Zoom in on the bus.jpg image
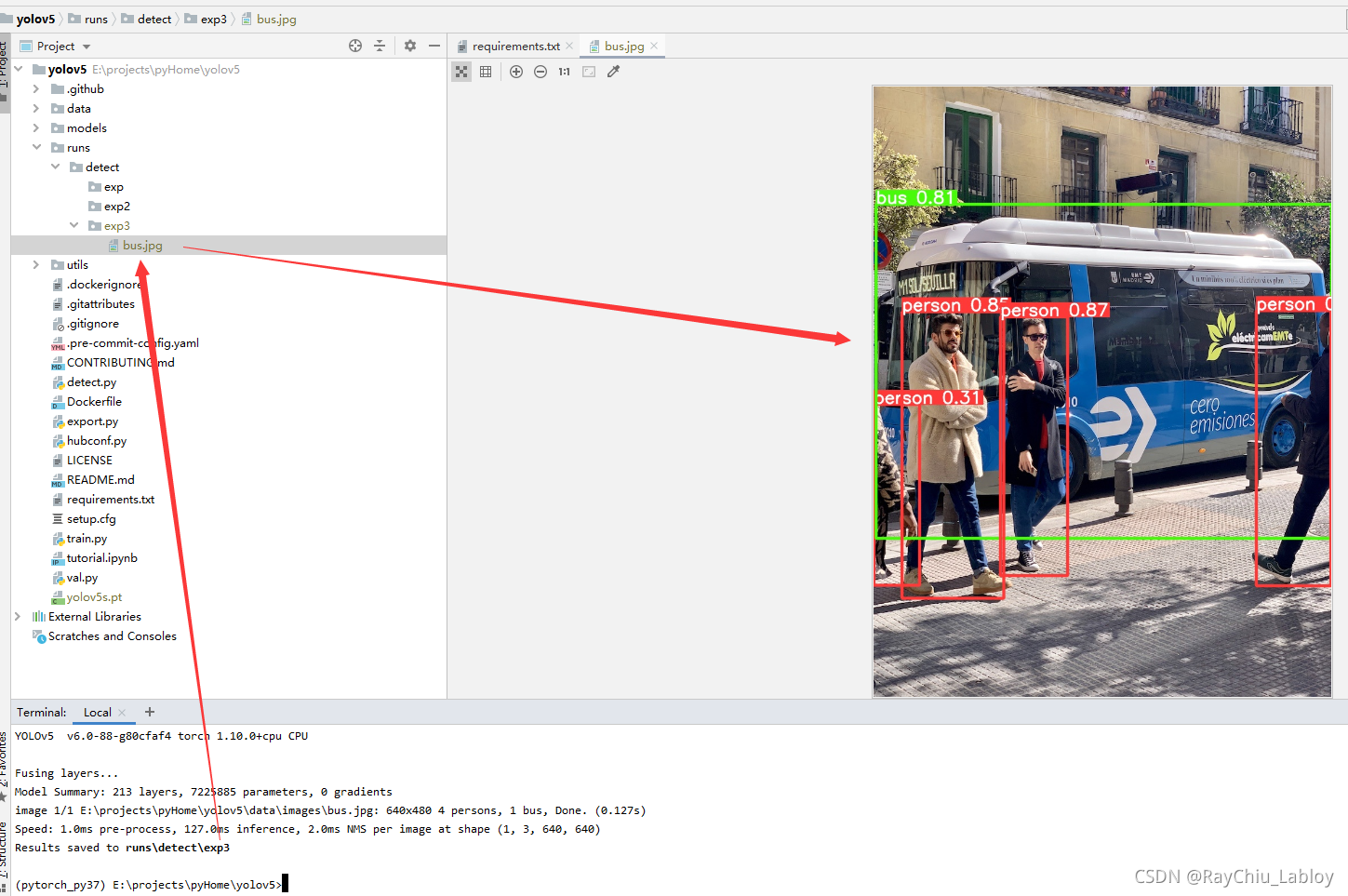 coord(516,71)
